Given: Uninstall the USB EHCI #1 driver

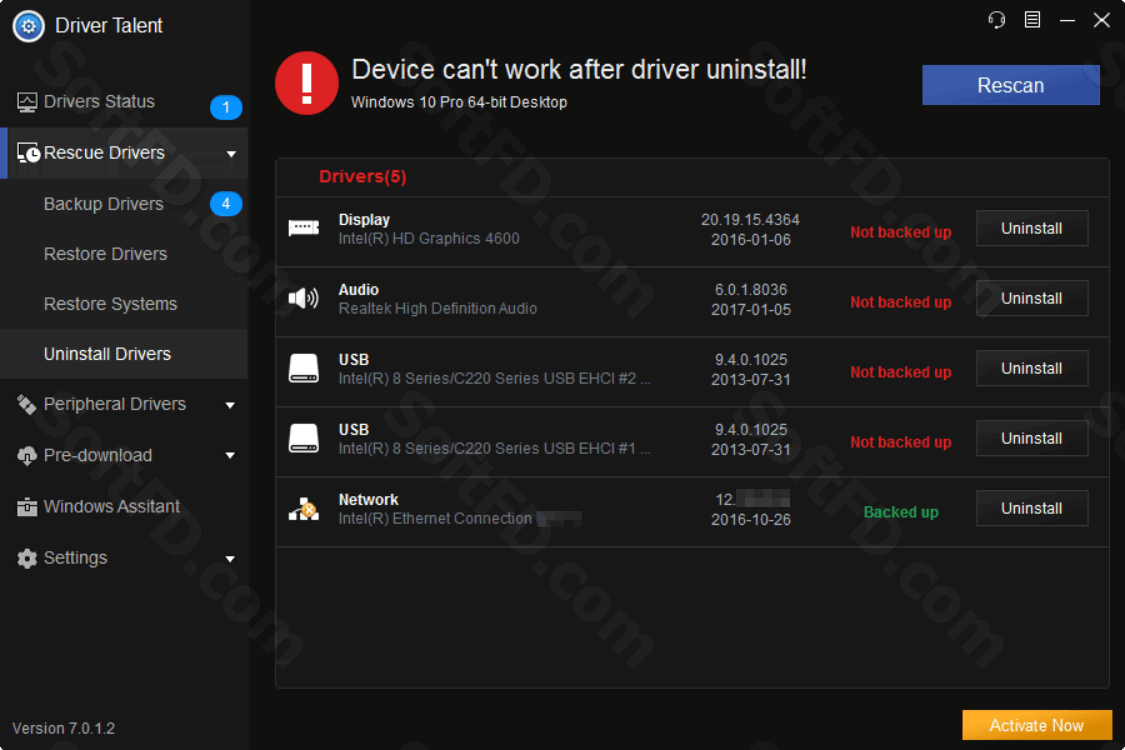Looking at the screenshot, I should pos(1032,439).
